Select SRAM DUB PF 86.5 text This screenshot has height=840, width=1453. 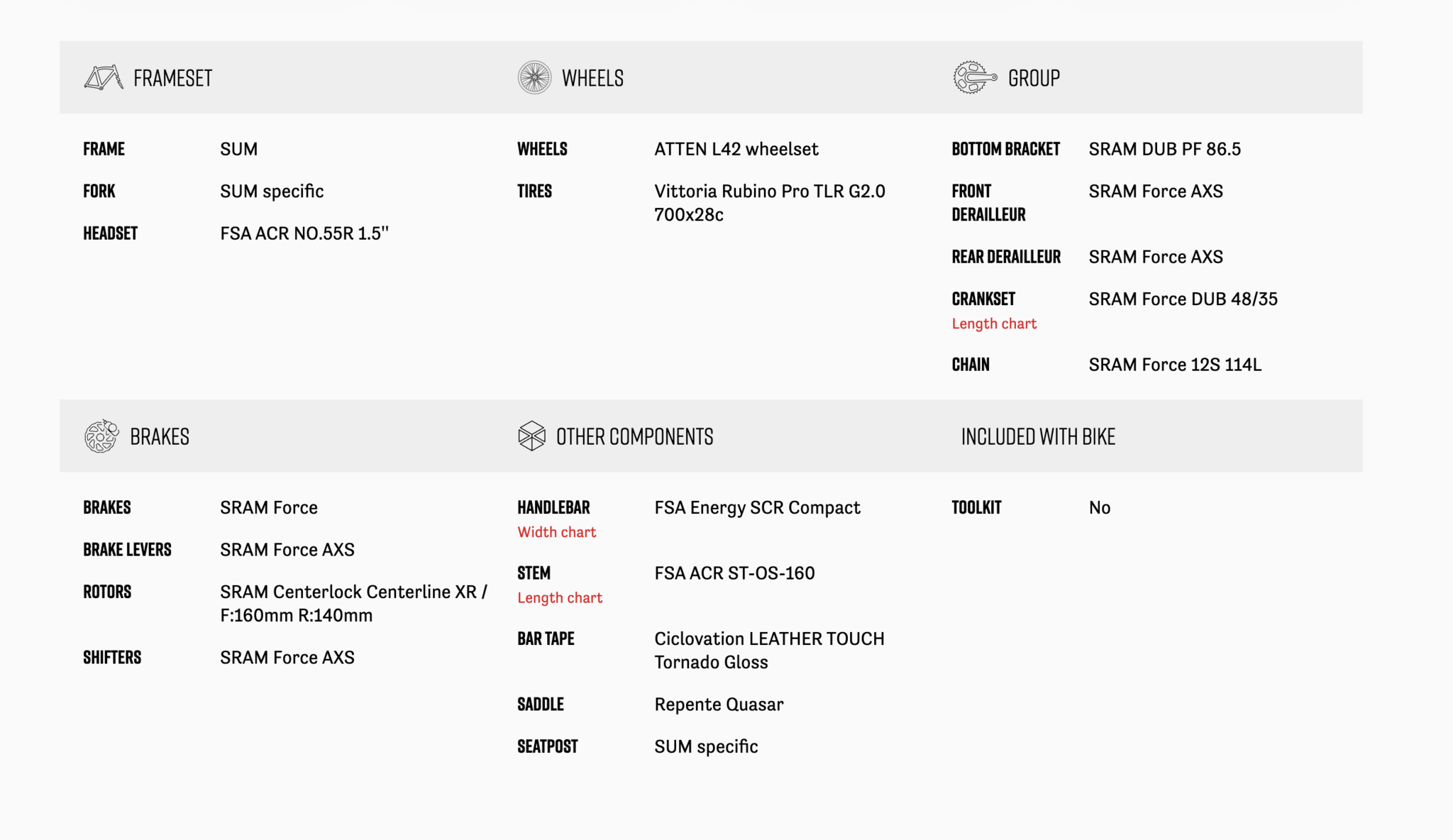(x=1165, y=149)
